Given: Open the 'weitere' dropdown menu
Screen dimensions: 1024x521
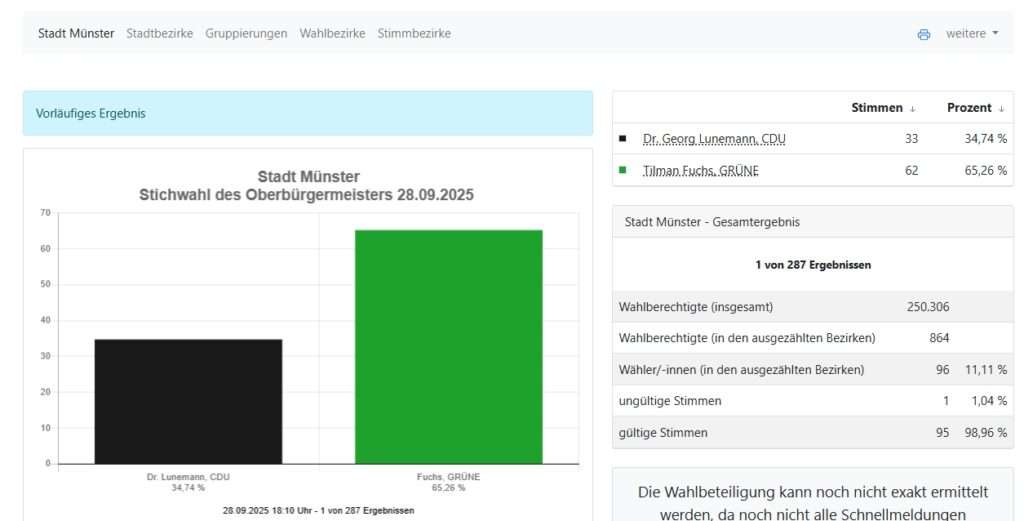Looking at the screenshot, I should 972,33.
